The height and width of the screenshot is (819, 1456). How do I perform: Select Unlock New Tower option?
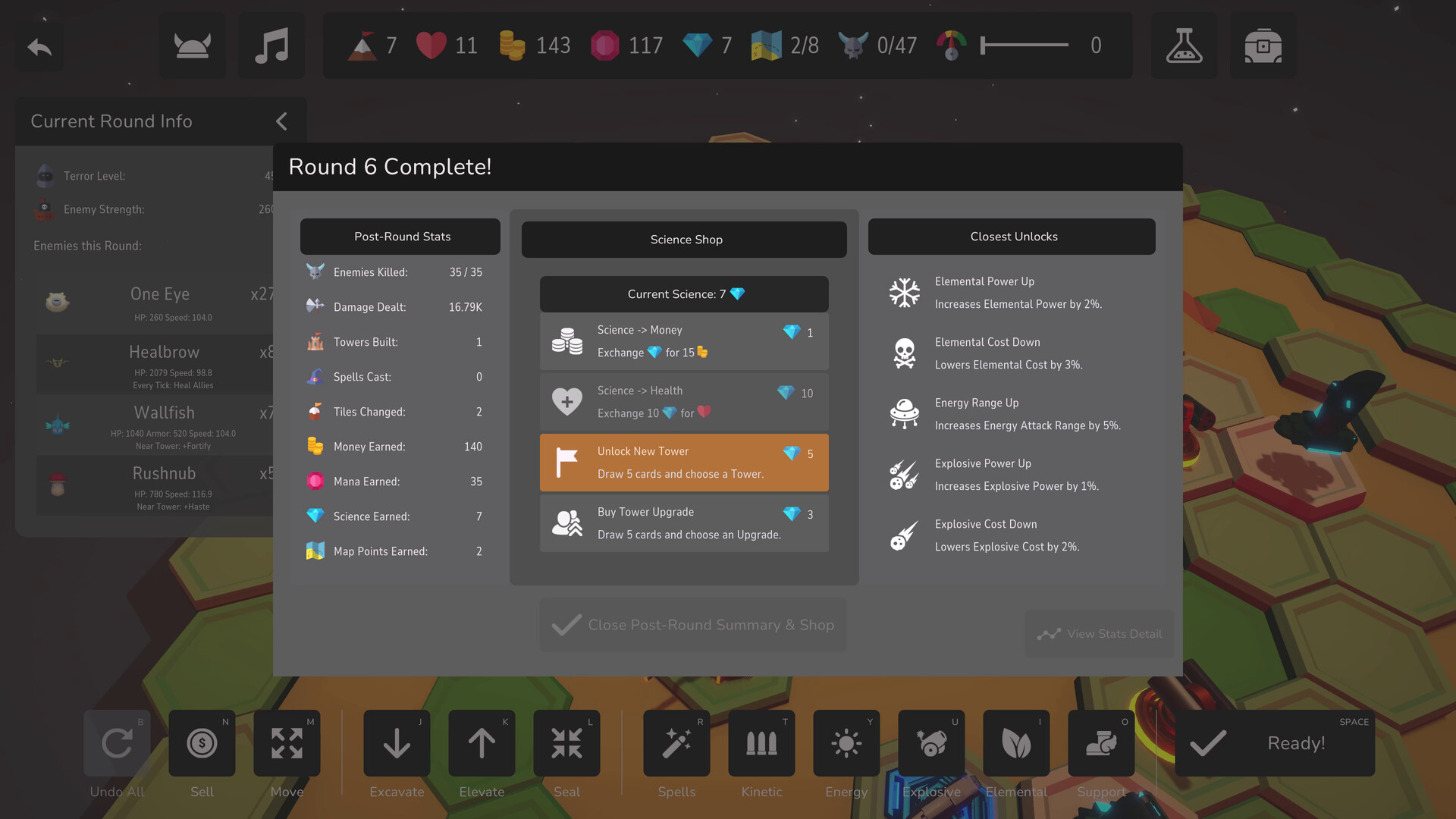[684, 462]
